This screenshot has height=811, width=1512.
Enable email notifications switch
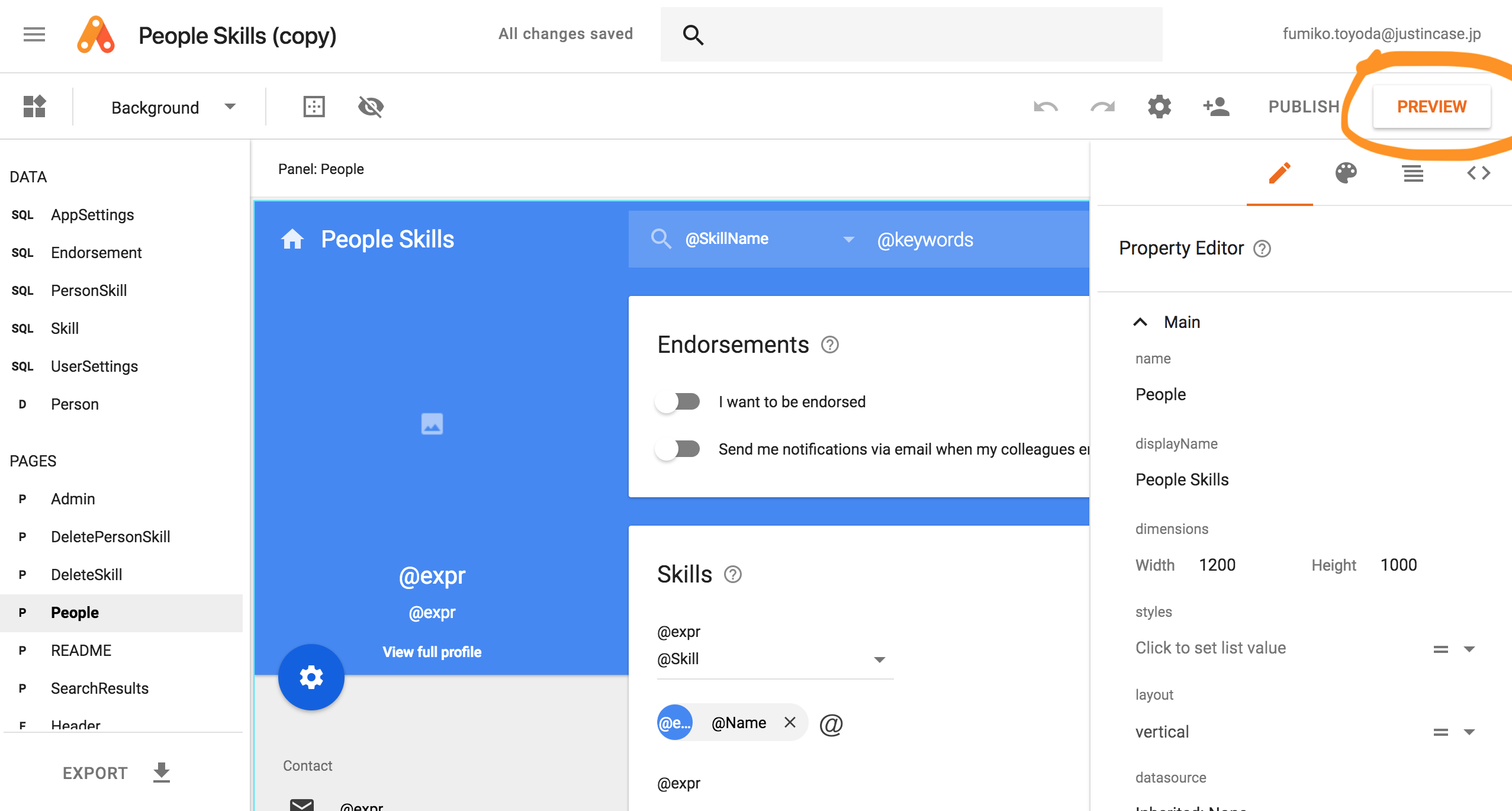pyautogui.click(x=678, y=449)
